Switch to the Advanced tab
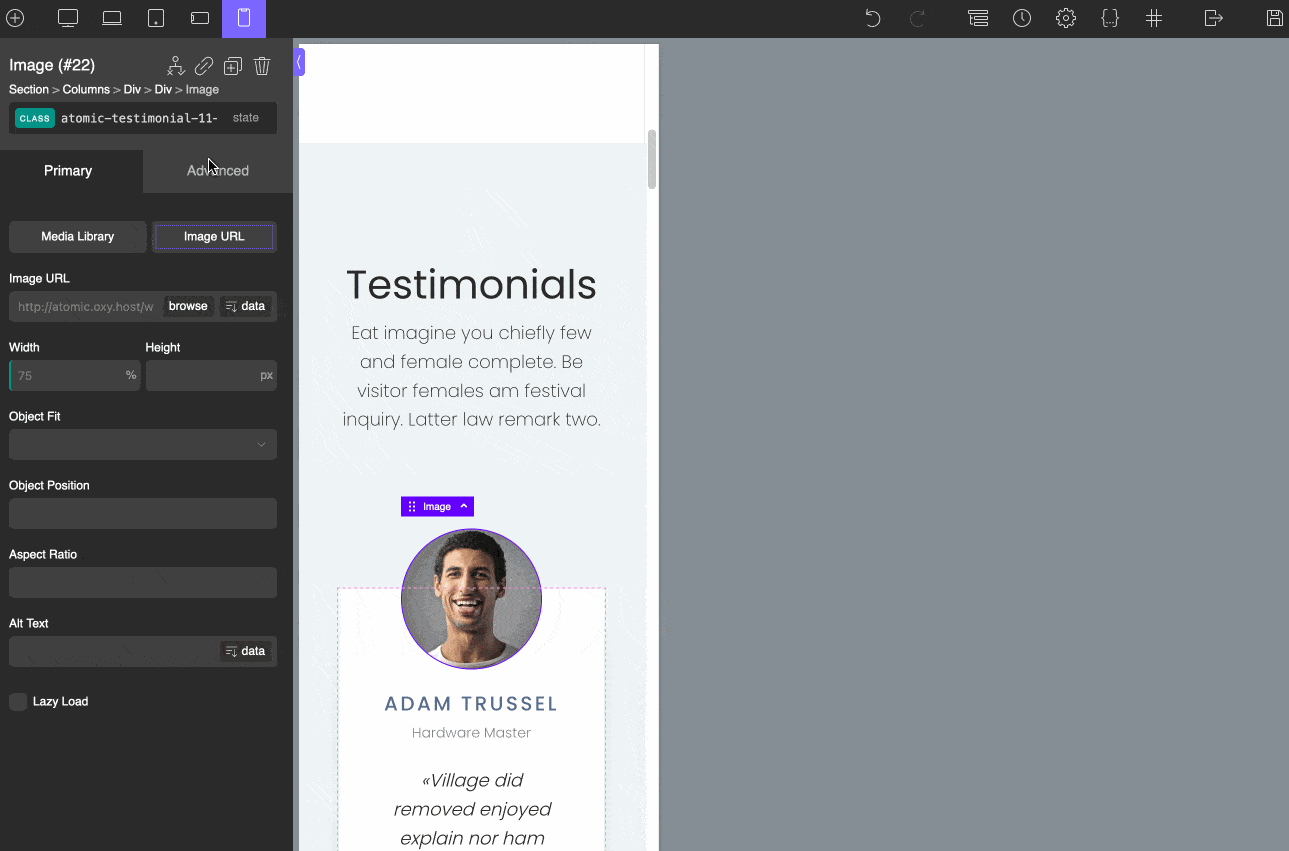The height and width of the screenshot is (851, 1289). click(x=216, y=170)
